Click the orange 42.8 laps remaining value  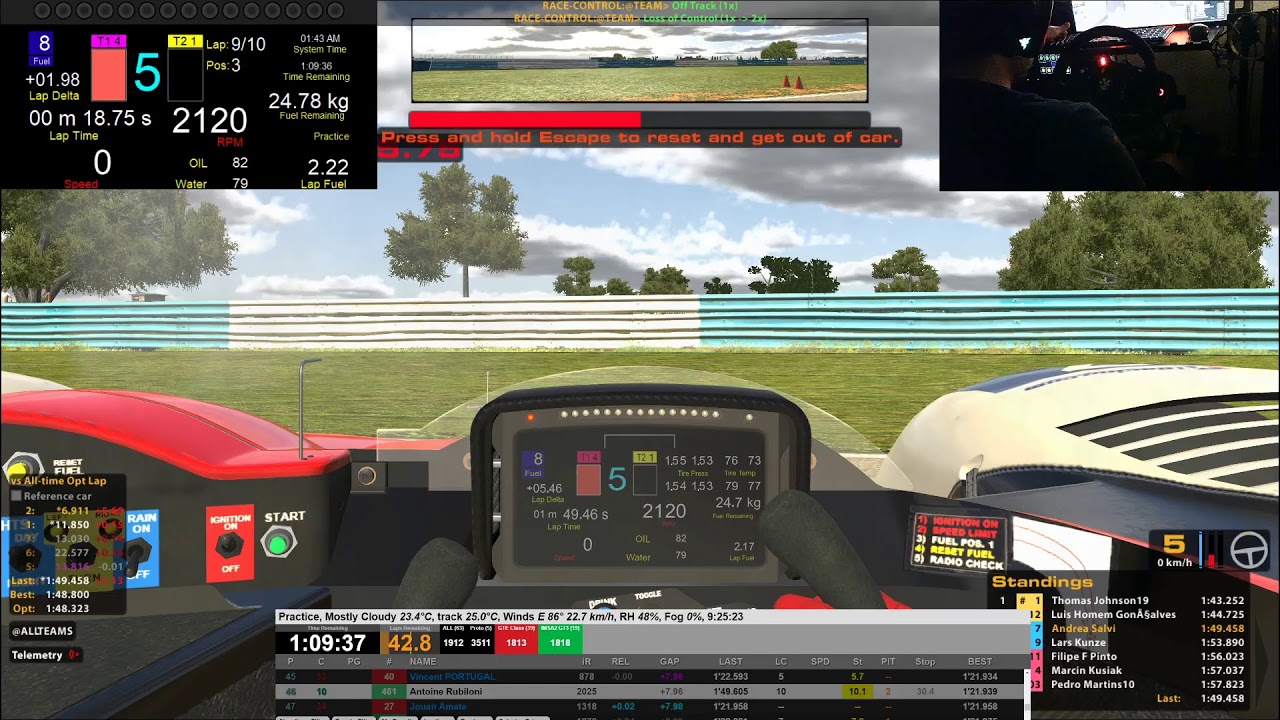coord(410,643)
